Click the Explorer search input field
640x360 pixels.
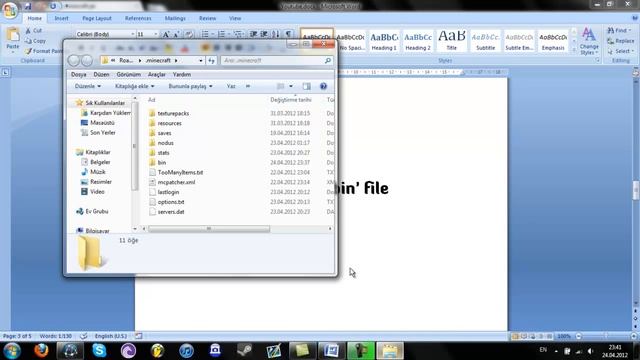click(x=273, y=60)
